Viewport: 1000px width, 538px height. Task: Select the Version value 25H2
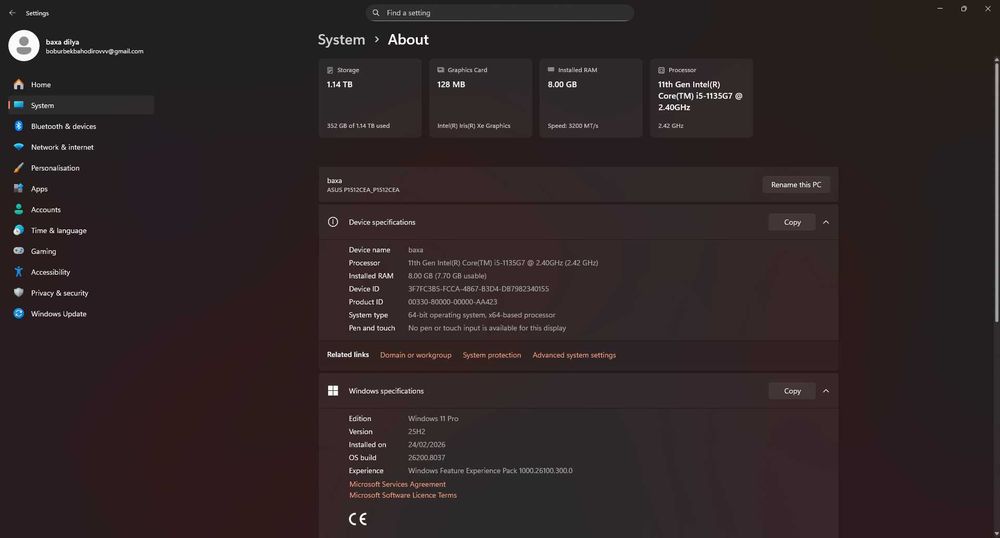click(x=416, y=432)
